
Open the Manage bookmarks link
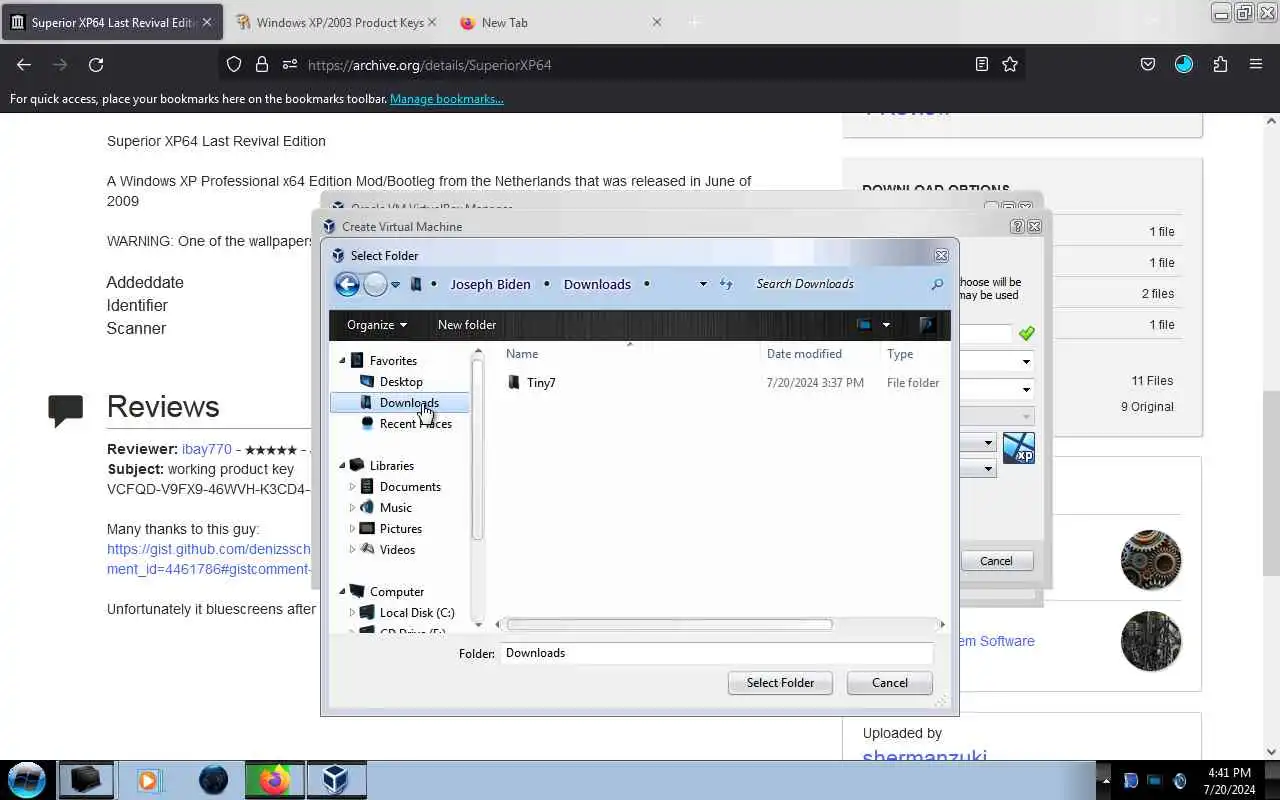tap(446, 99)
